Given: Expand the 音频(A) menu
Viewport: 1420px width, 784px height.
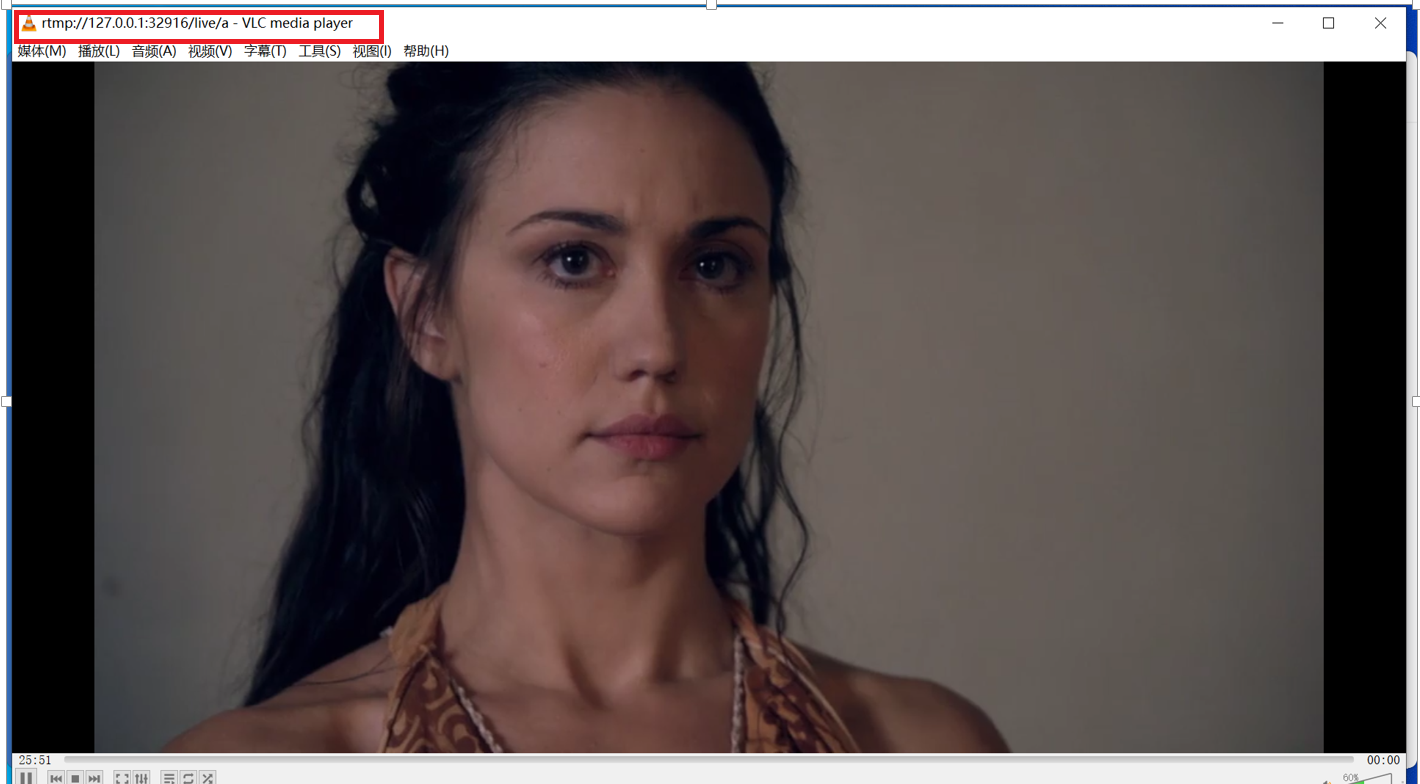Looking at the screenshot, I should [154, 51].
